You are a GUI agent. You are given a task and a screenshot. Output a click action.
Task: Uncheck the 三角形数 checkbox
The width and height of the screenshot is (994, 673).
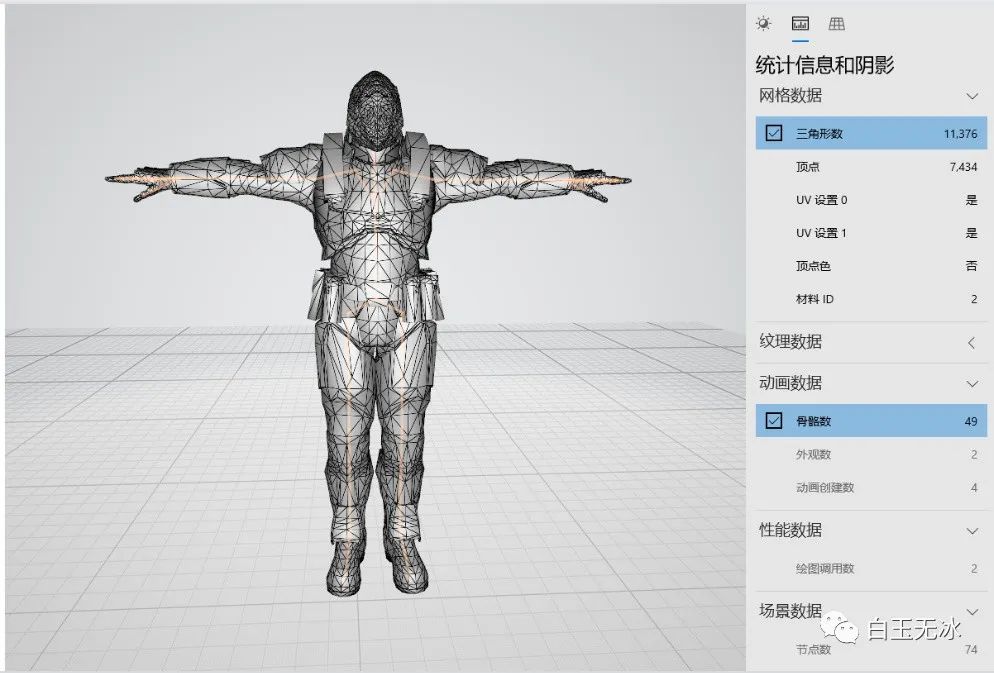point(773,133)
